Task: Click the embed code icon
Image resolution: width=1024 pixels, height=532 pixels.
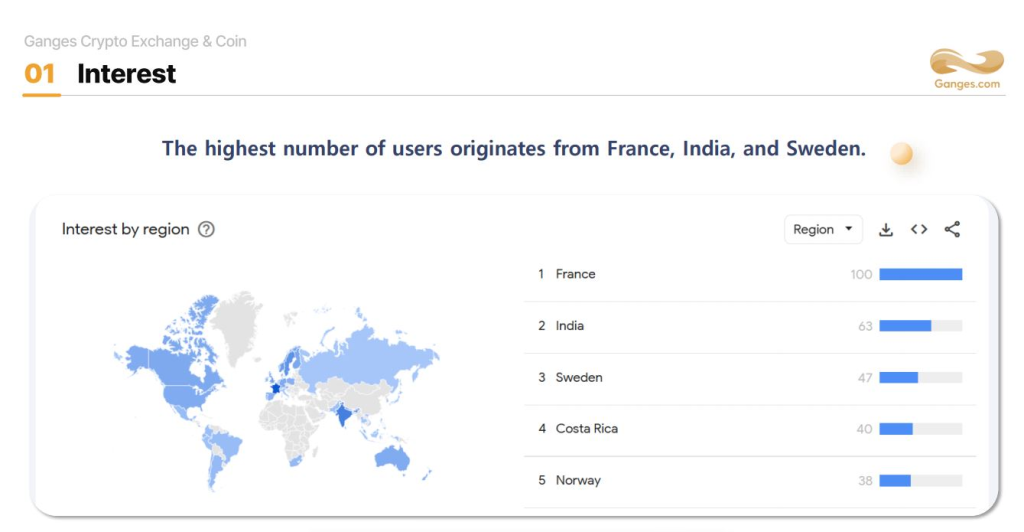Action: coord(919,230)
